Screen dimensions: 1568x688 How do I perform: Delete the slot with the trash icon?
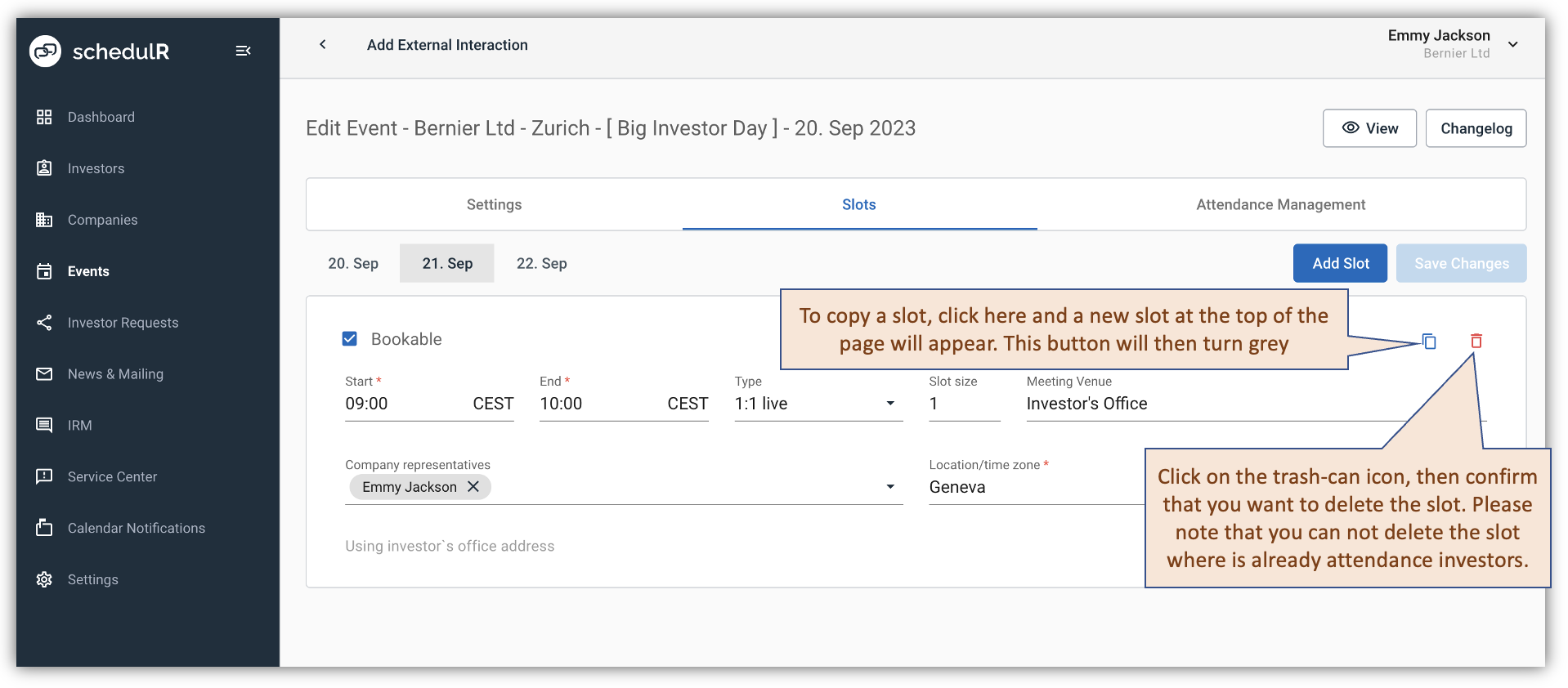click(x=1476, y=341)
